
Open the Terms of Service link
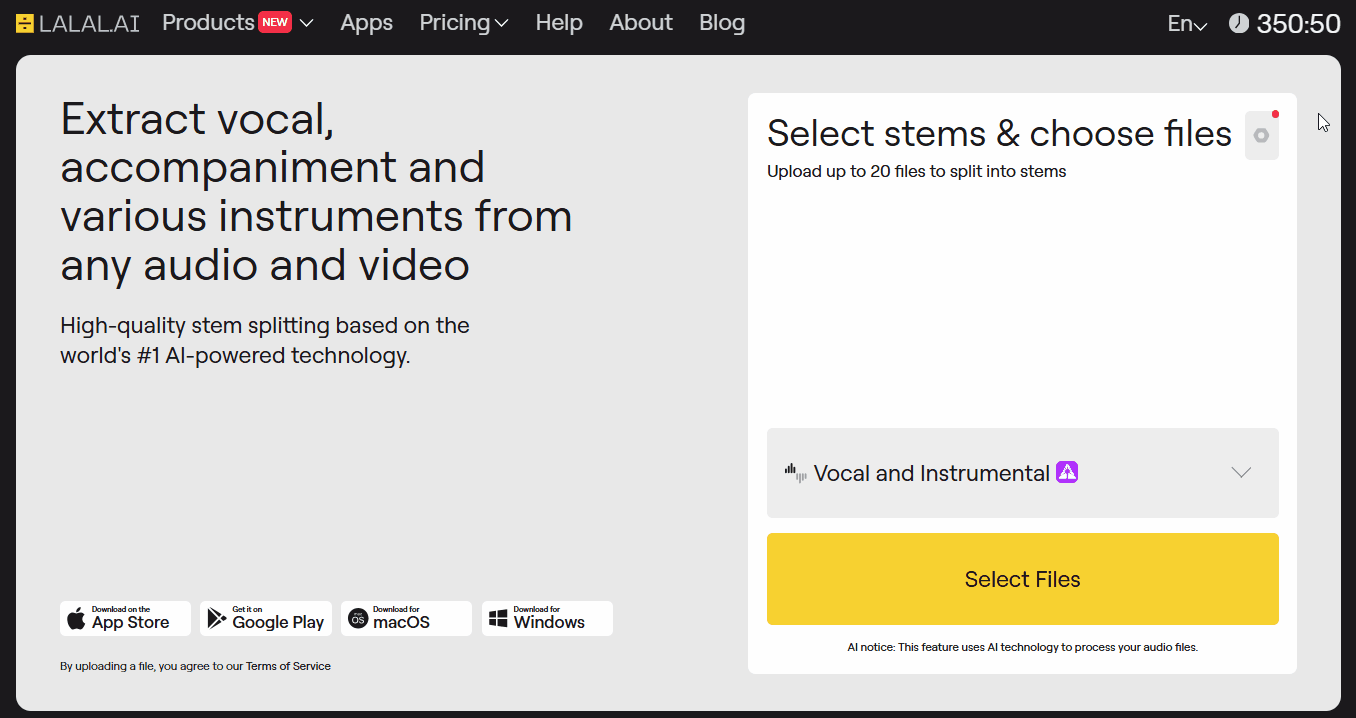[288, 666]
